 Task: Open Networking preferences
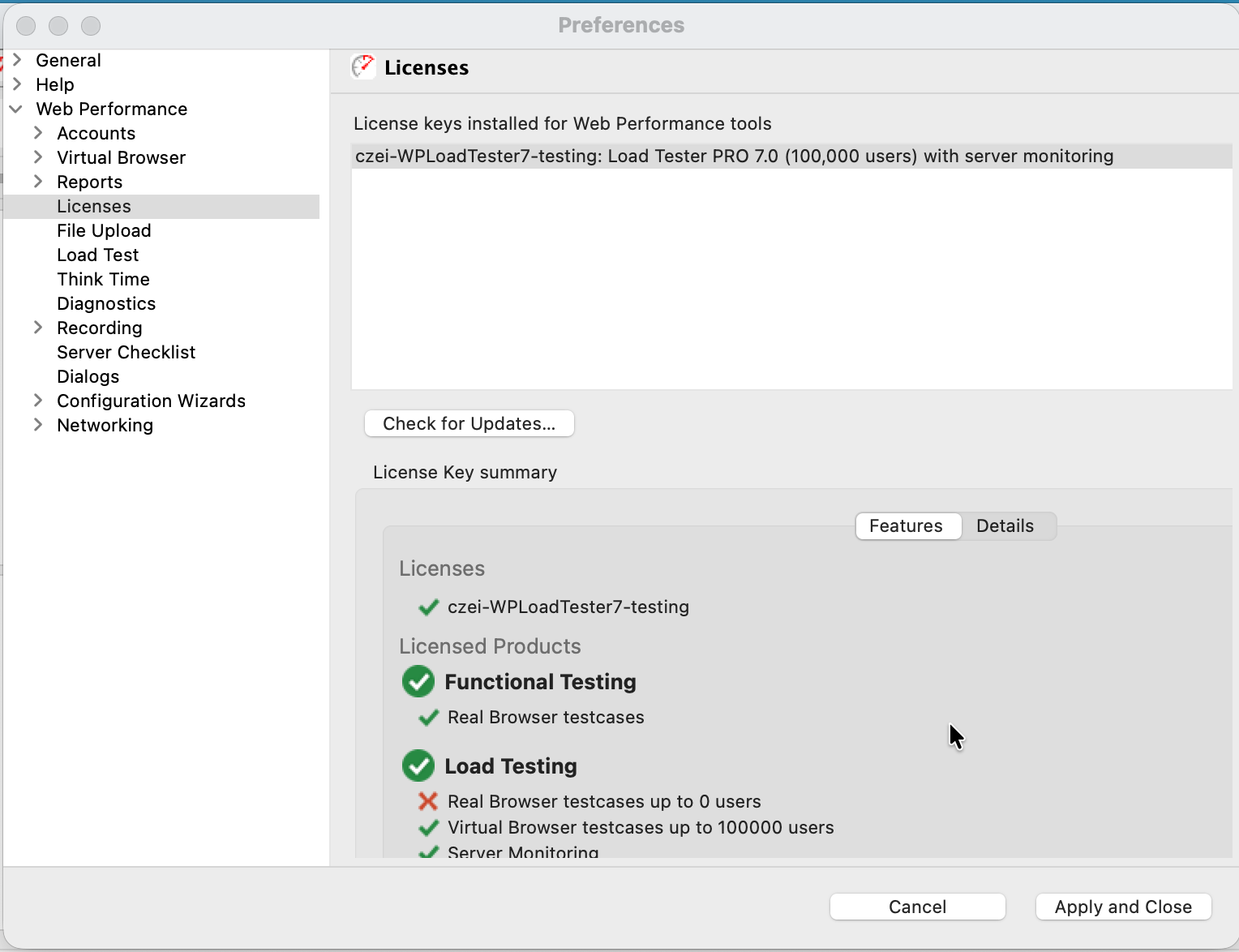pyautogui.click(x=105, y=425)
